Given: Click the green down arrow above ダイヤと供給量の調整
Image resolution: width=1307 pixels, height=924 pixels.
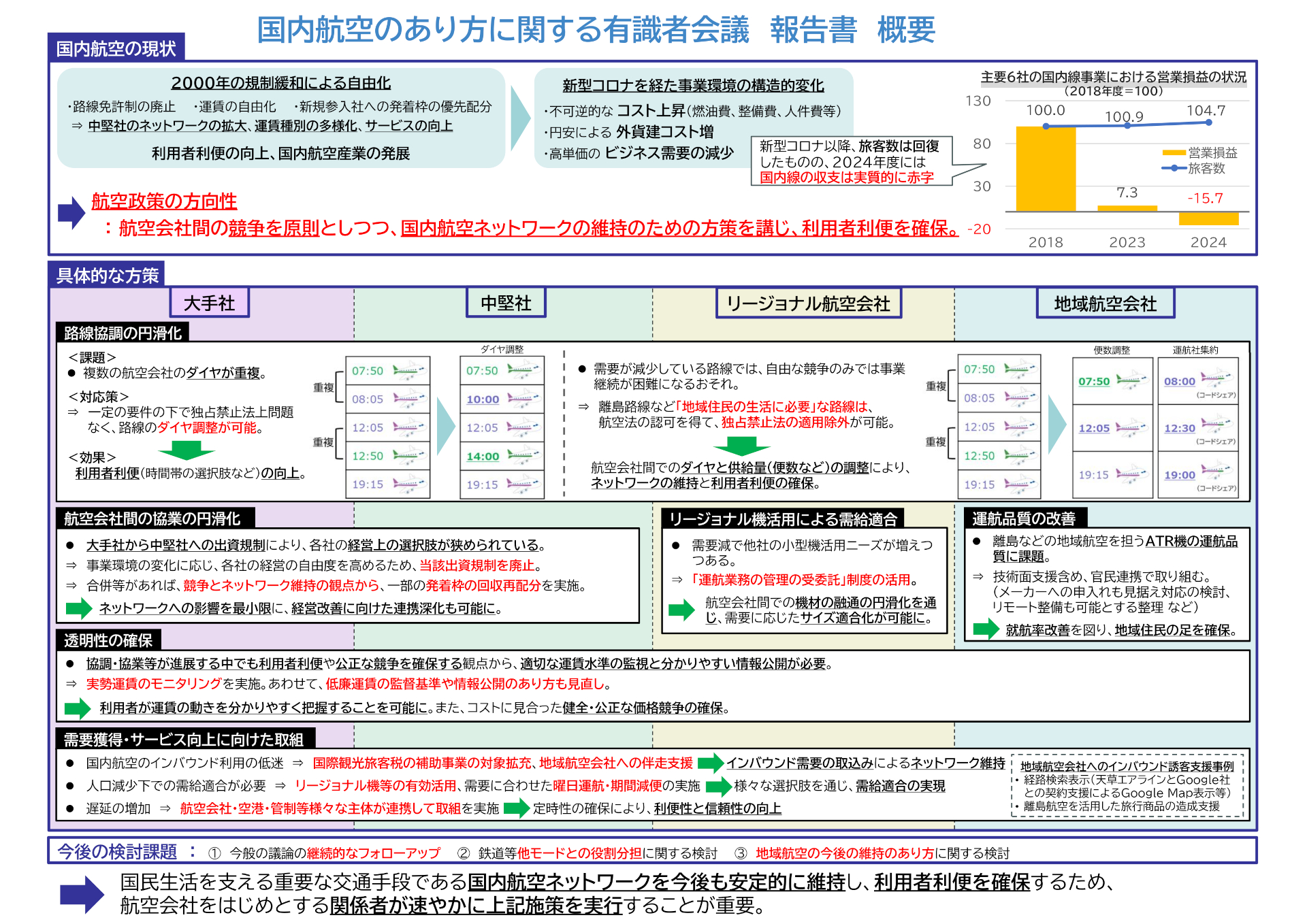Looking at the screenshot, I should point(741,446).
